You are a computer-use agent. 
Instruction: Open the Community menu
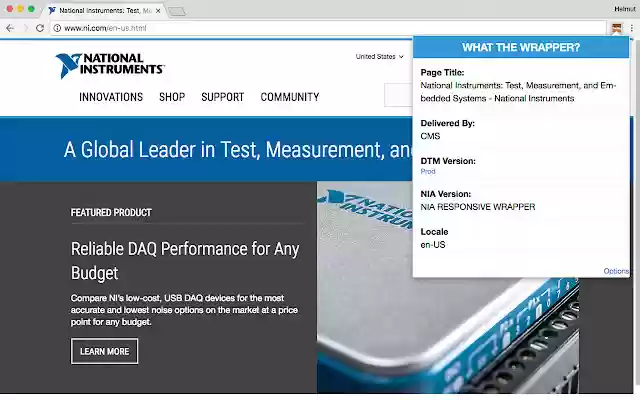pyautogui.click(x=290, y=97)
